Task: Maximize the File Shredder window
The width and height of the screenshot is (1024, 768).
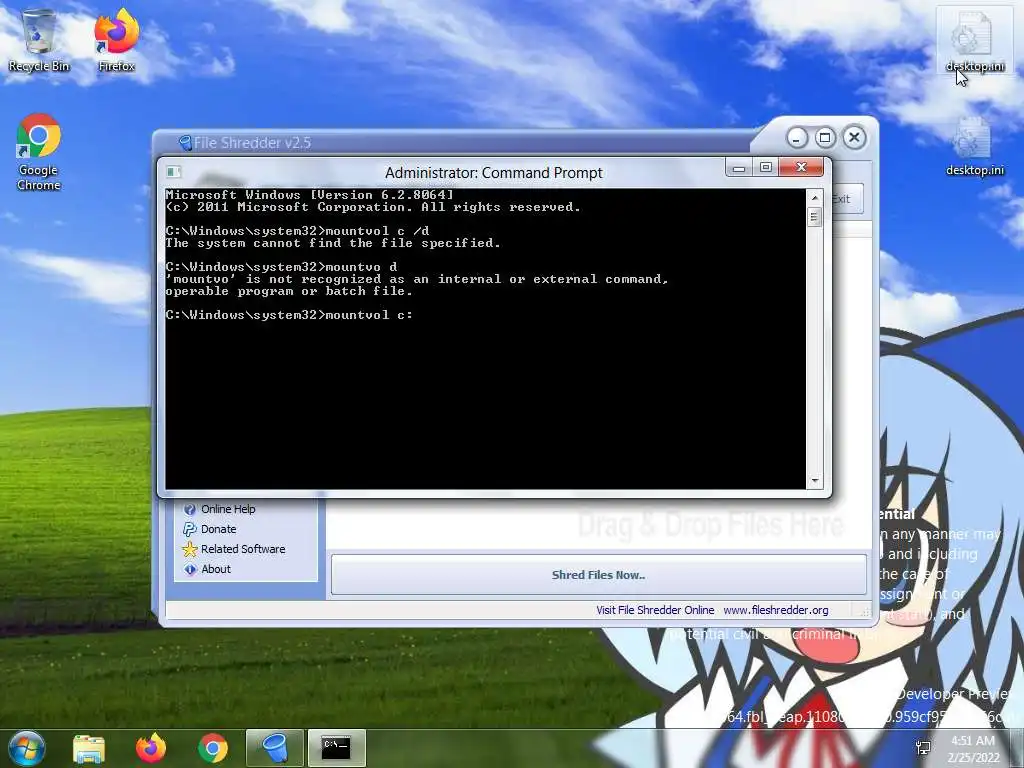Action: (825, 138)
